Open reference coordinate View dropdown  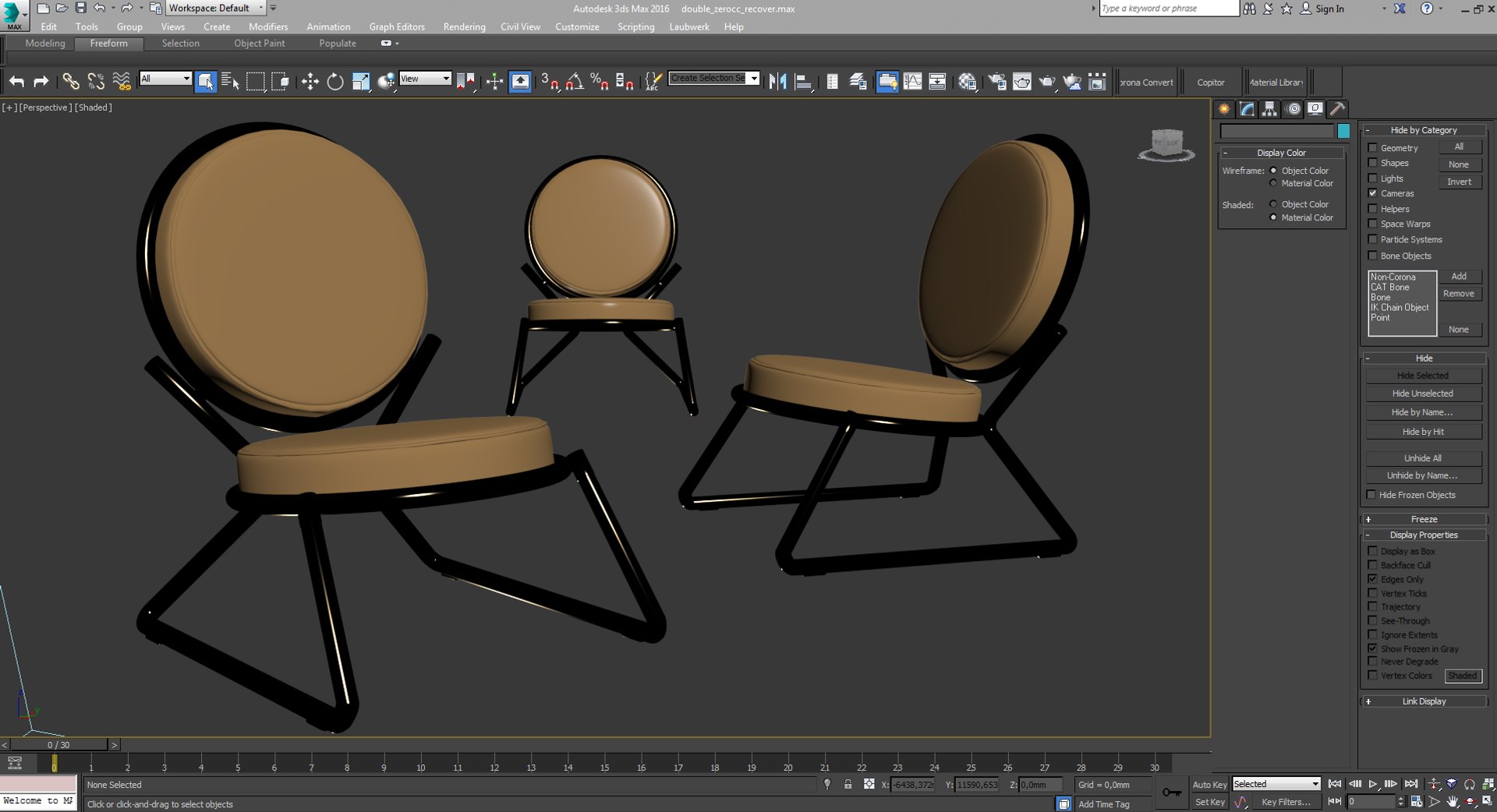(x=426, y=79)
